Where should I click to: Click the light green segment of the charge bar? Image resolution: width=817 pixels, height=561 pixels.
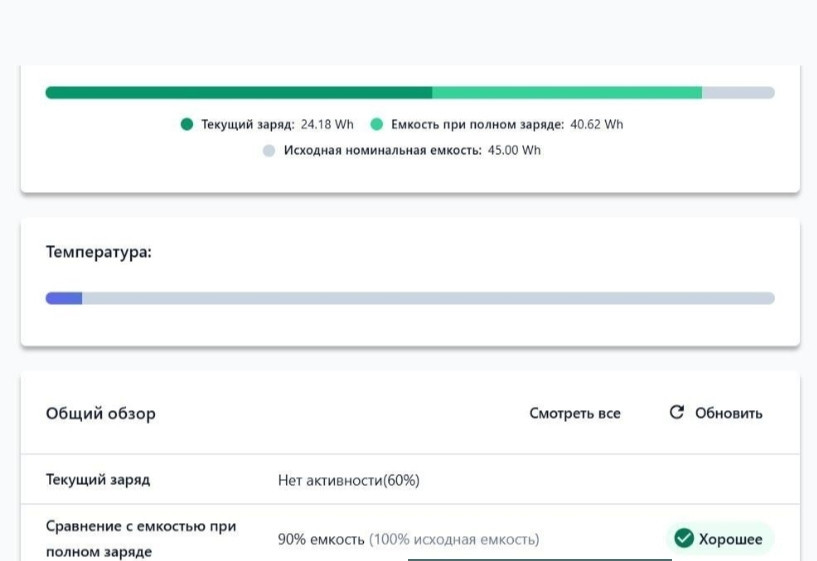pyautogui.click(x=567, y=93)
